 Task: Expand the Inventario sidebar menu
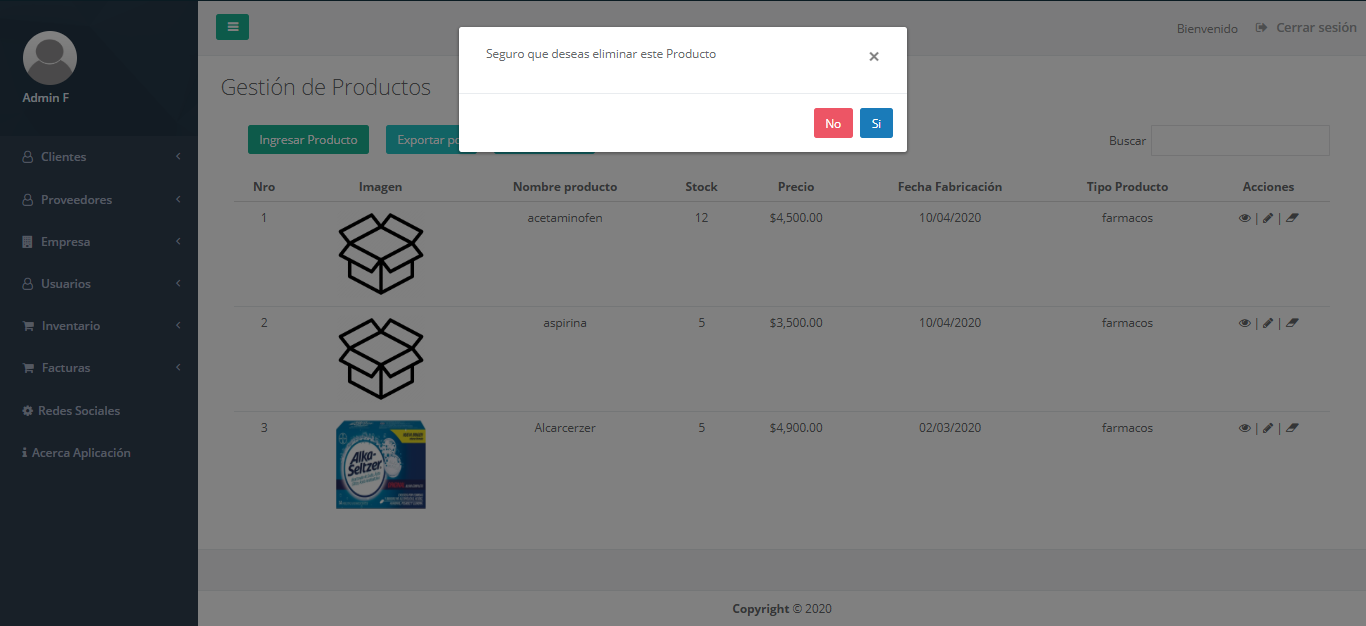(99, 326)
